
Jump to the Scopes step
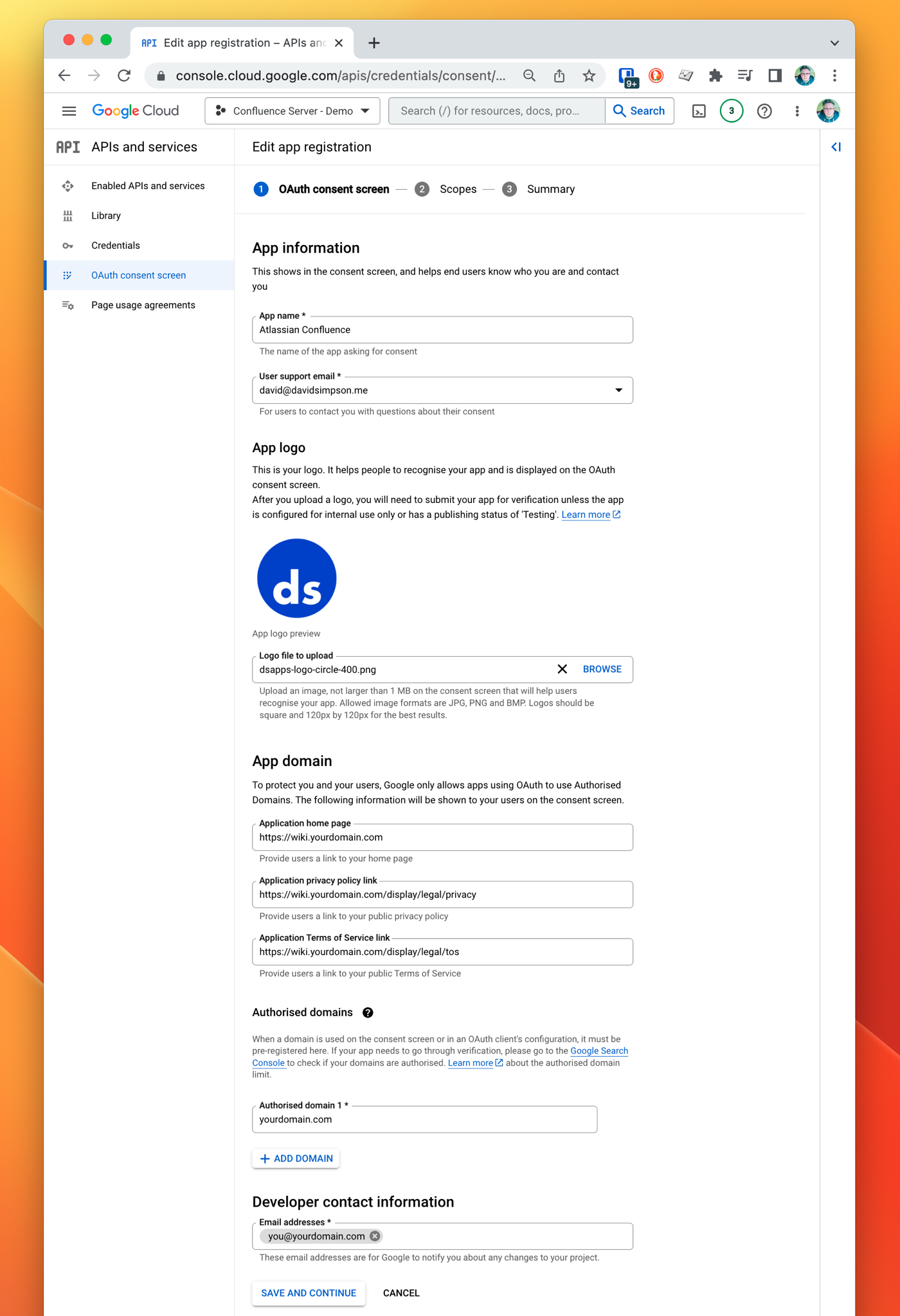pos(457,189)
